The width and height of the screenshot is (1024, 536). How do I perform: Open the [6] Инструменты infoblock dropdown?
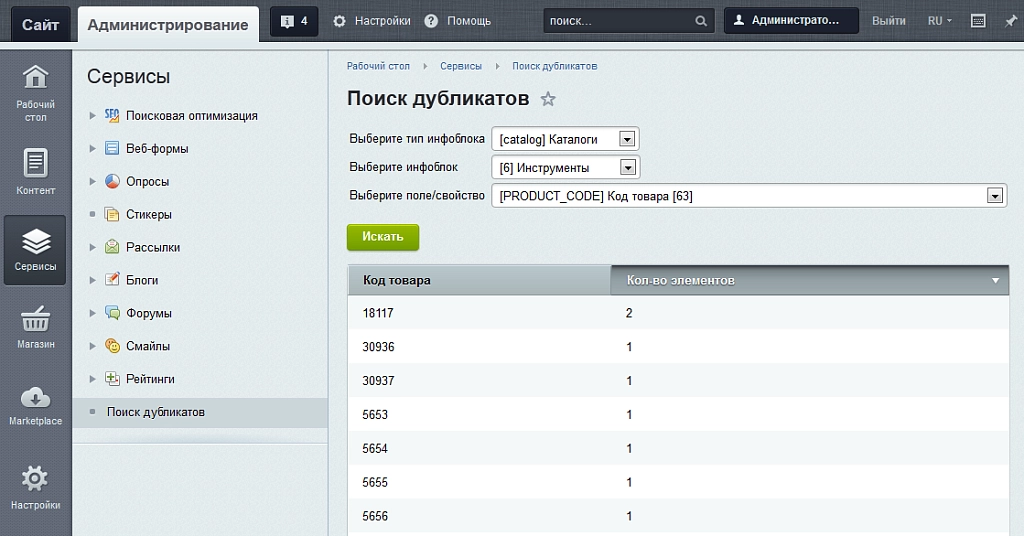click(x=566, y=168)
